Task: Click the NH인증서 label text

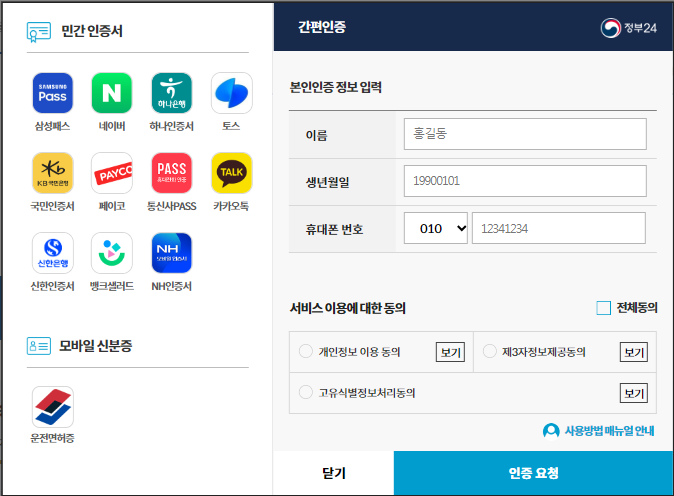Action: 172,286
